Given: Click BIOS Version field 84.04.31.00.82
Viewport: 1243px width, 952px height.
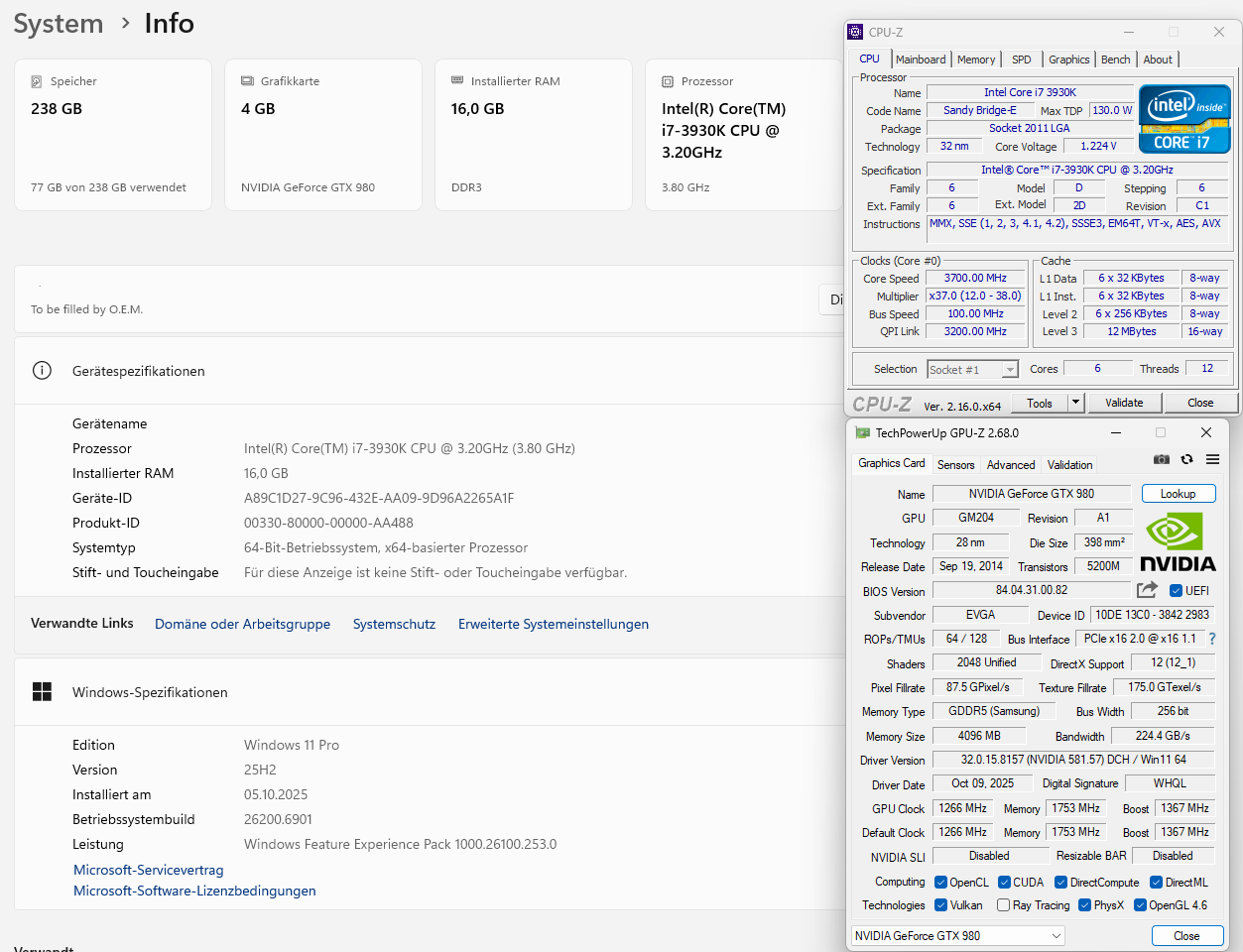Looking at the screenshot, I should click(1032, 590).
